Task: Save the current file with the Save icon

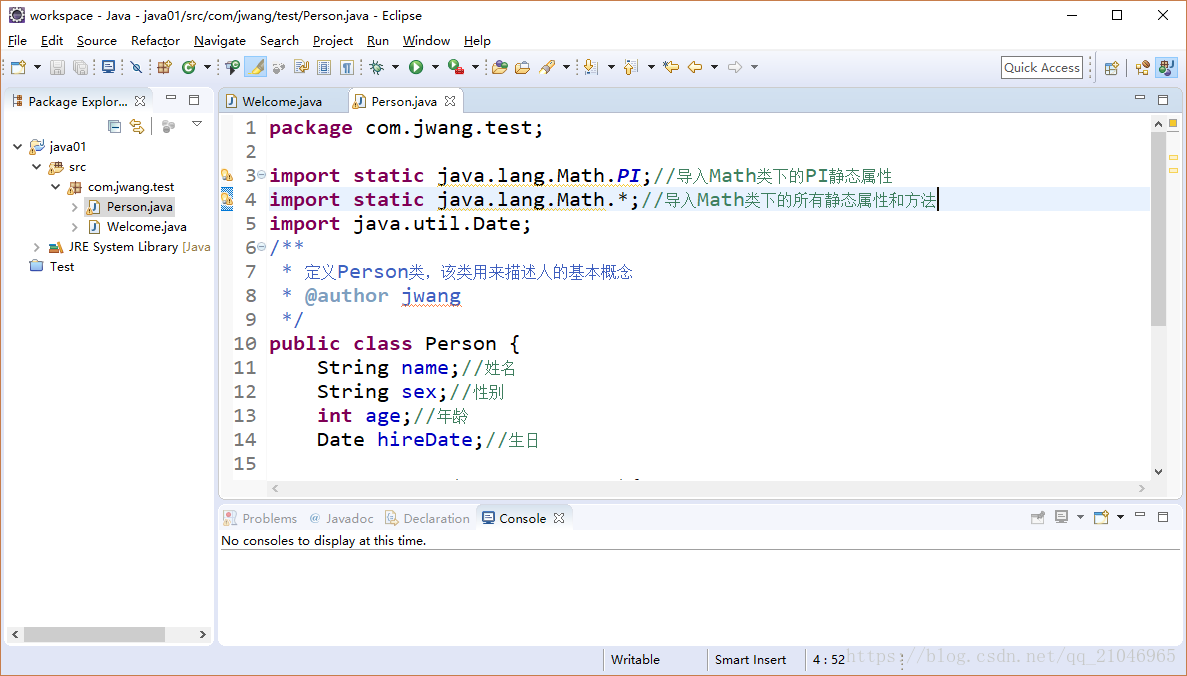Action: click(x=55, y=67)
